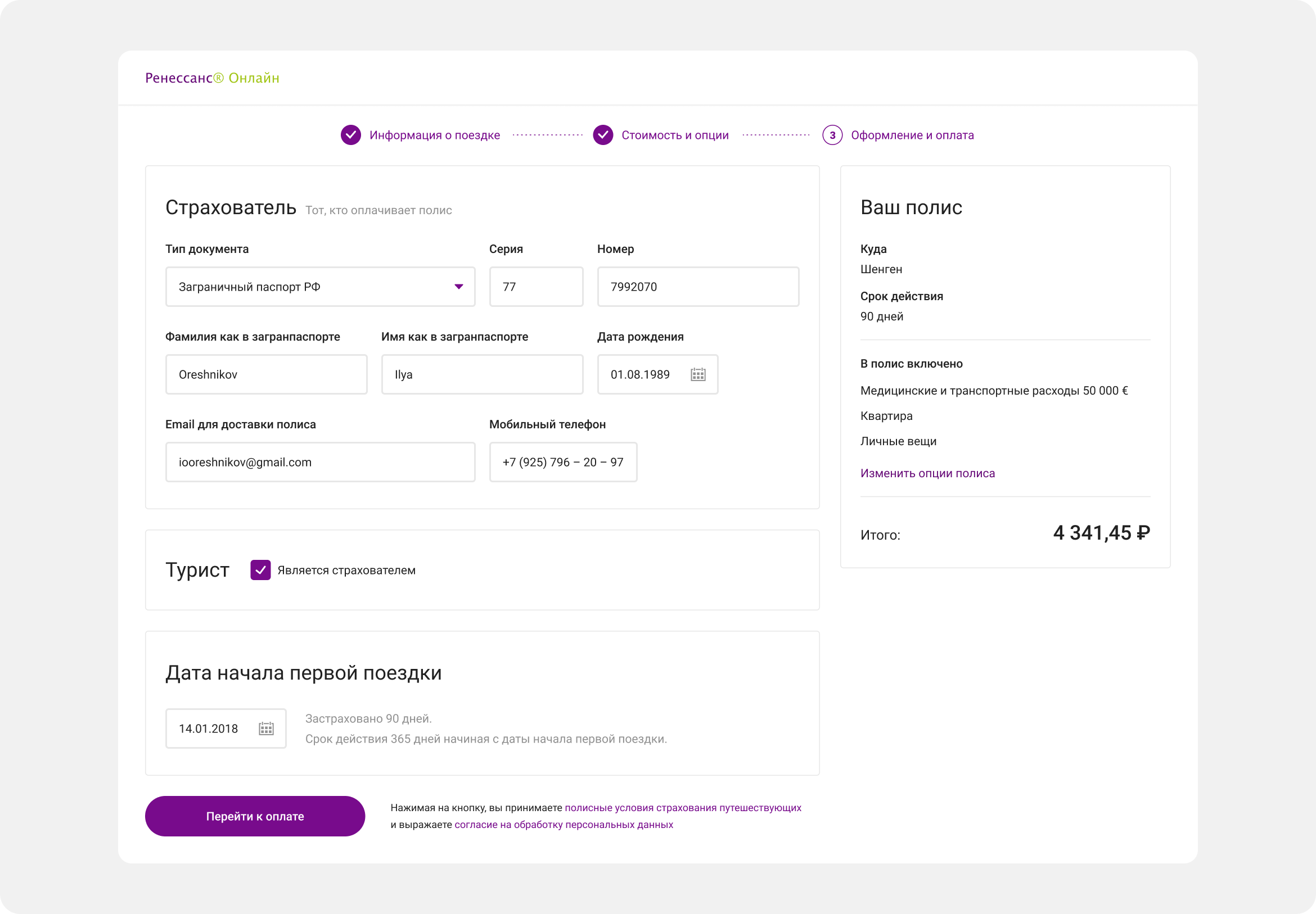Image resolution: width=1316 pixels, height=914 pixels.
Task: Expand the Тип документа dropdown arrow
Action: click(458, 287)
